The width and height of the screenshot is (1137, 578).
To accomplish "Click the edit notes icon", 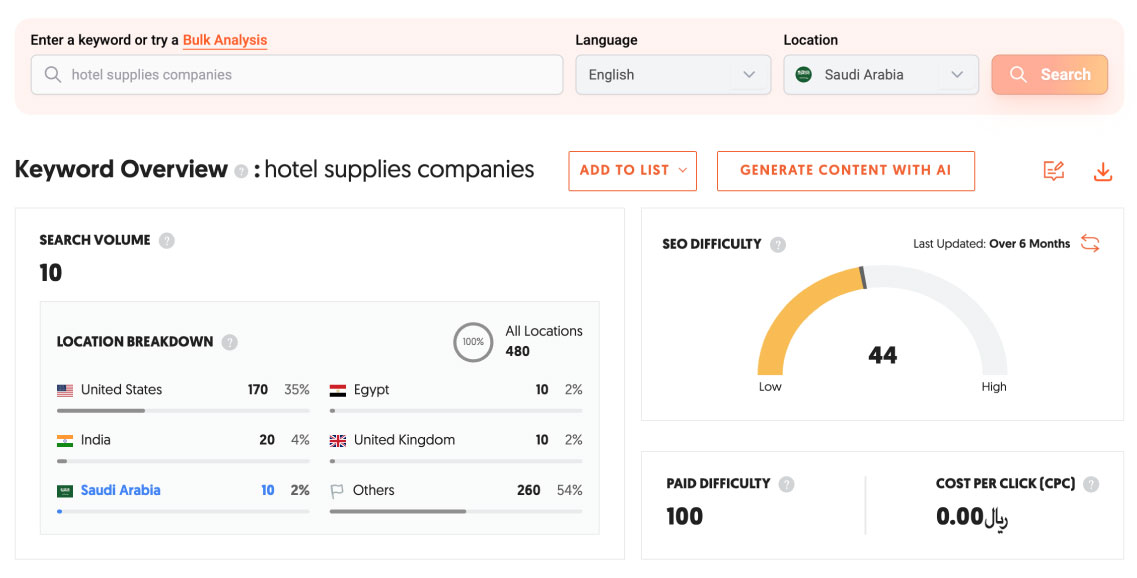I will click(x=1053, y=172).
